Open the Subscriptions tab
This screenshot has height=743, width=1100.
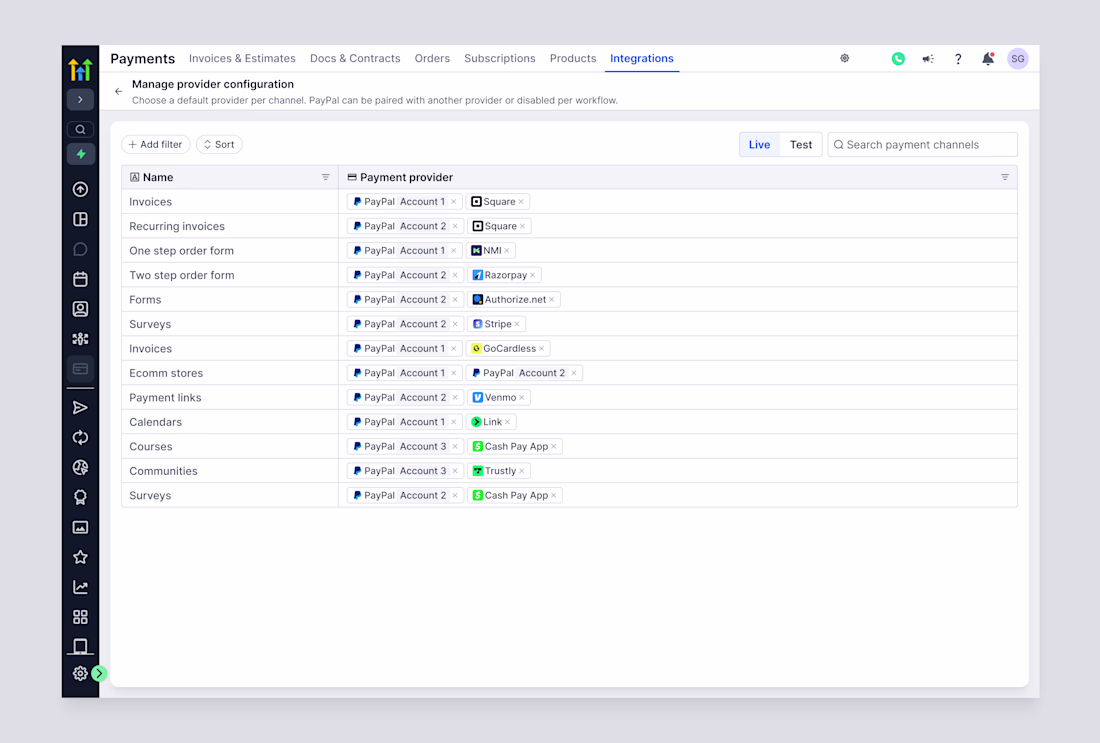coord(499,59)
